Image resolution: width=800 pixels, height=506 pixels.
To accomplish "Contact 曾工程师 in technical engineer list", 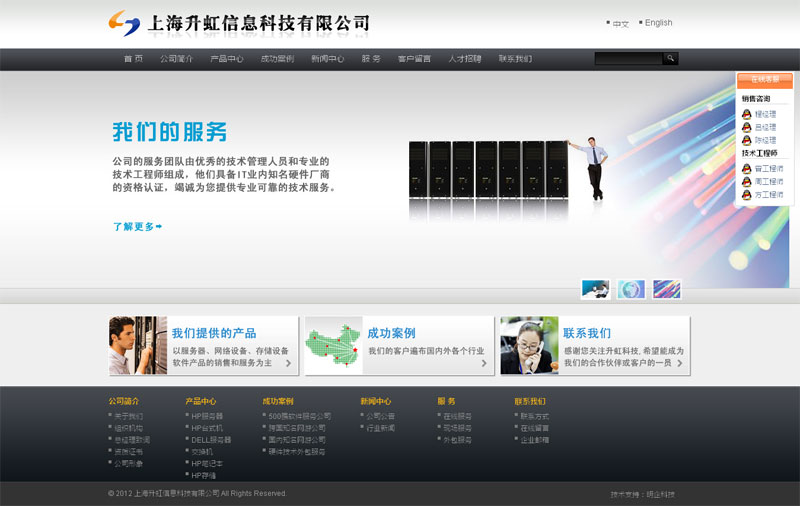I will 769,169.
